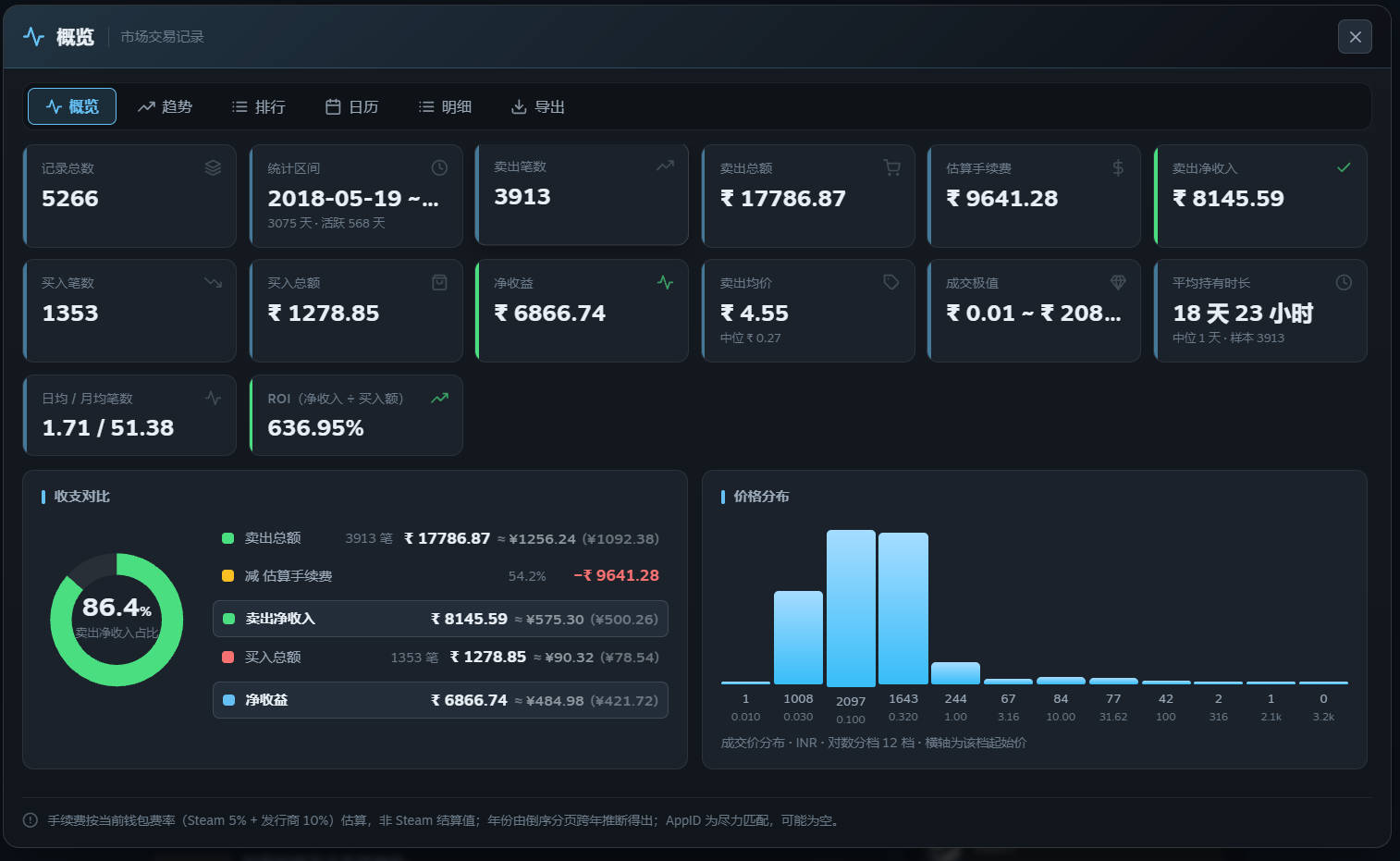
Task: Click the trending-up icon in 卖出笔数 card
Action: (665, 166)
